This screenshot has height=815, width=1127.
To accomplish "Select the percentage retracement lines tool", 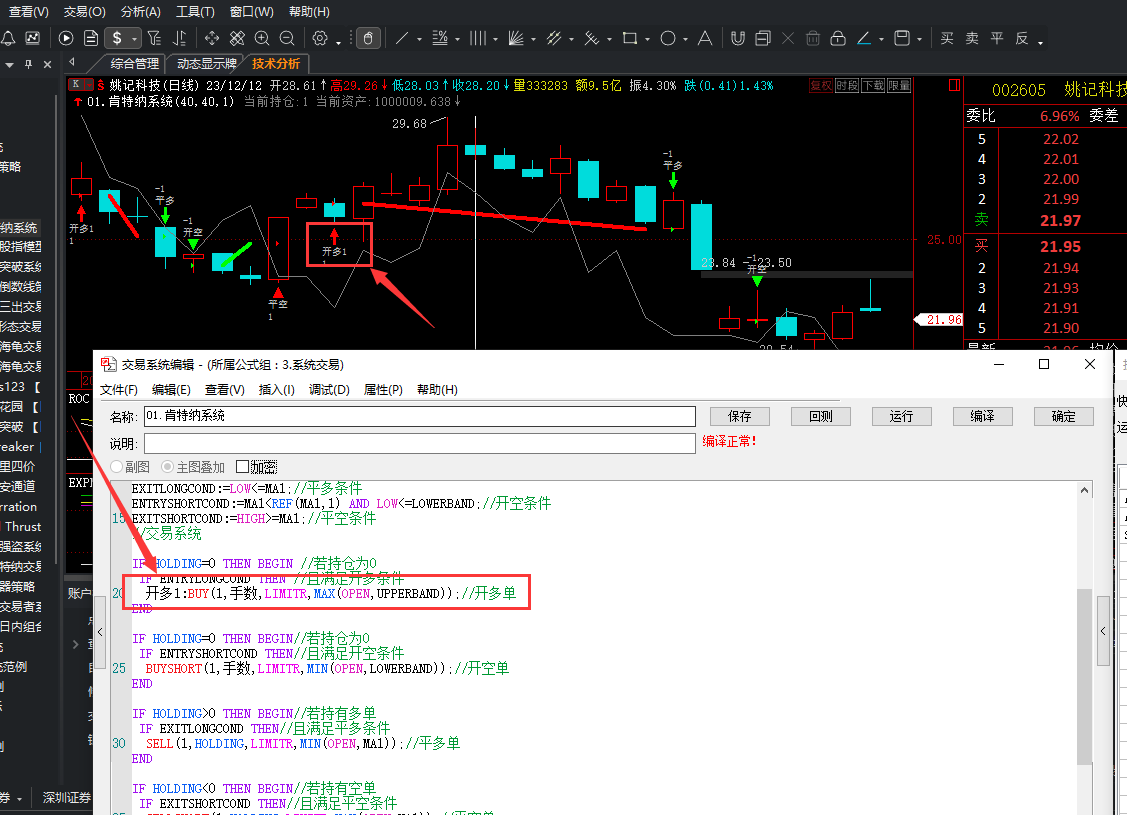I will point(440,38).
